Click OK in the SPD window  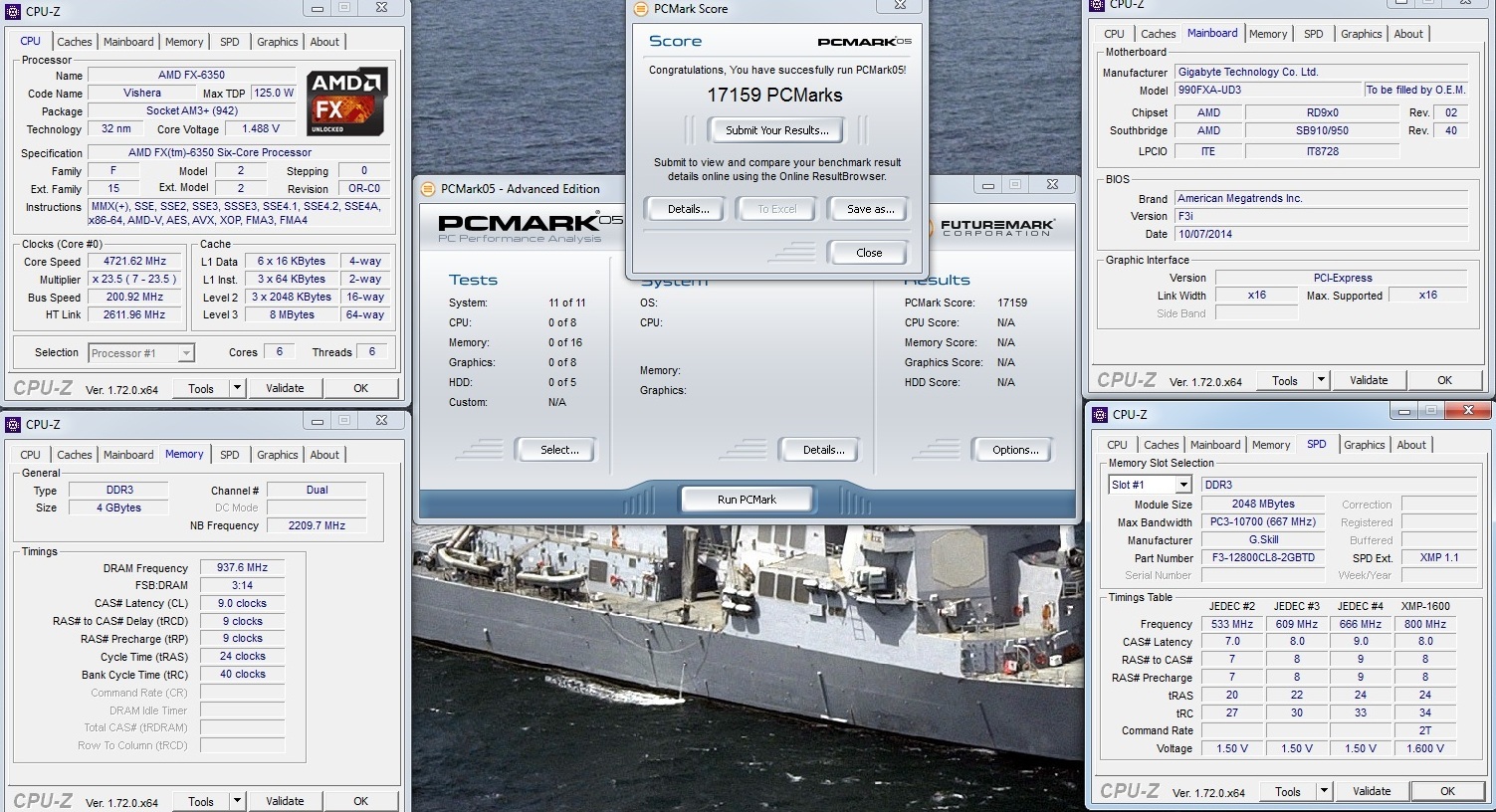coord(1447,791)
